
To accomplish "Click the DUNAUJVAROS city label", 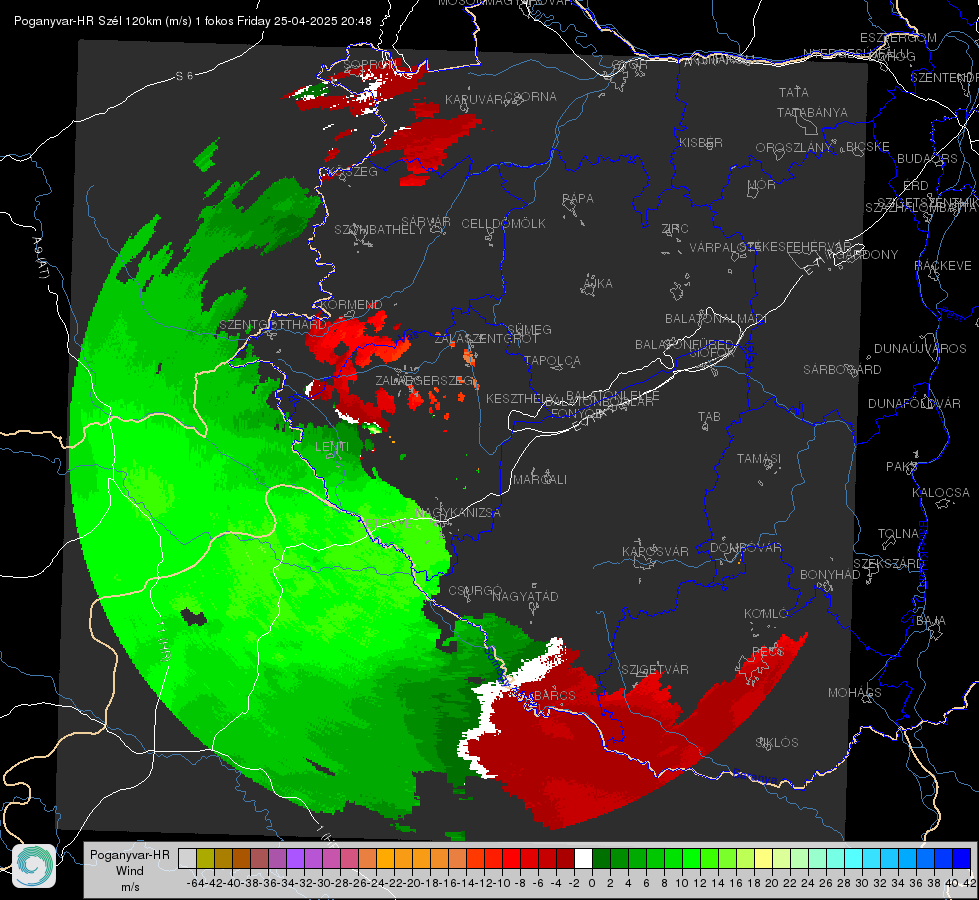I will pyautogui.click(x=920, y=349).
